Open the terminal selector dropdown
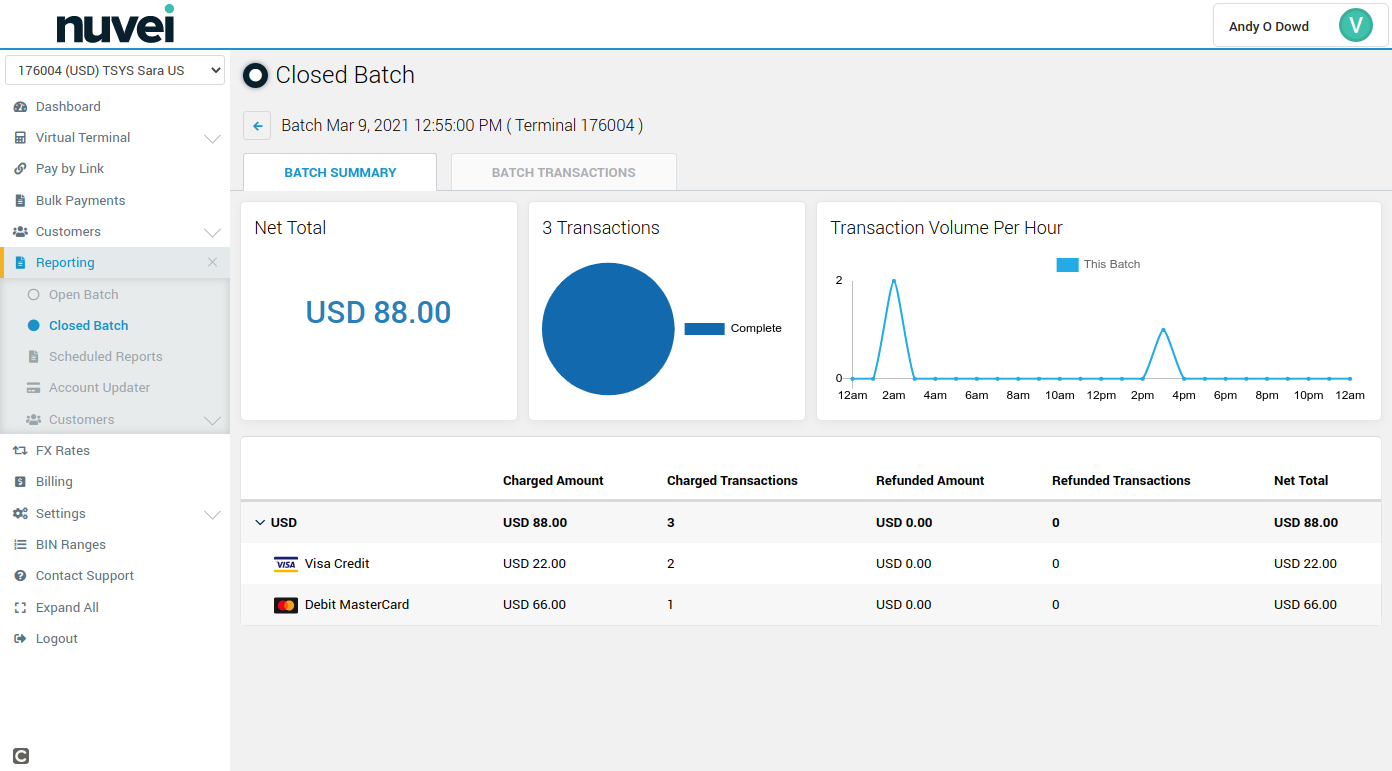Image resolution: width=1392 pixels, height=771 pixels. pos(115,71)
